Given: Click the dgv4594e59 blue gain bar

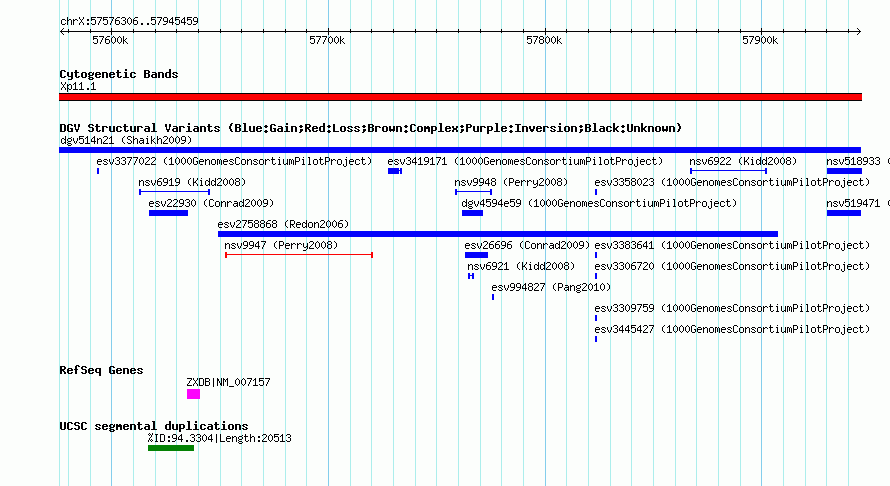Looking at the screenshot, I should pyautogui.click(x=472, y=213).
